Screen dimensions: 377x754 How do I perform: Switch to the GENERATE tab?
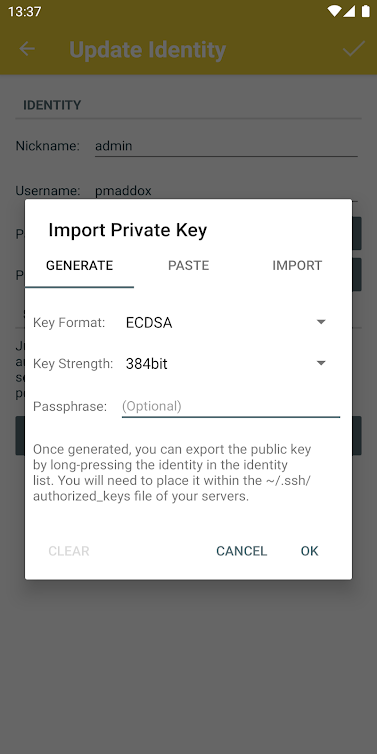(79, 266)
